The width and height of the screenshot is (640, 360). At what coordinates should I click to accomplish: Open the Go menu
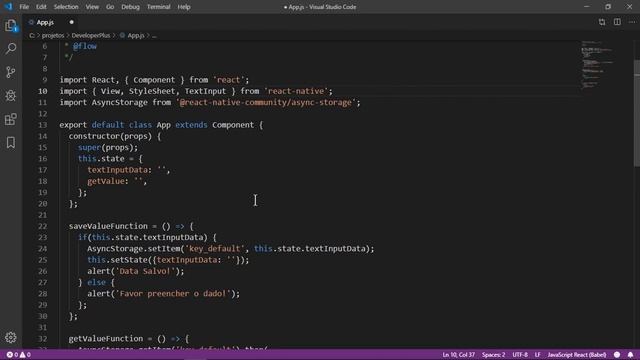pyautogui.click(x=110, y=7)
